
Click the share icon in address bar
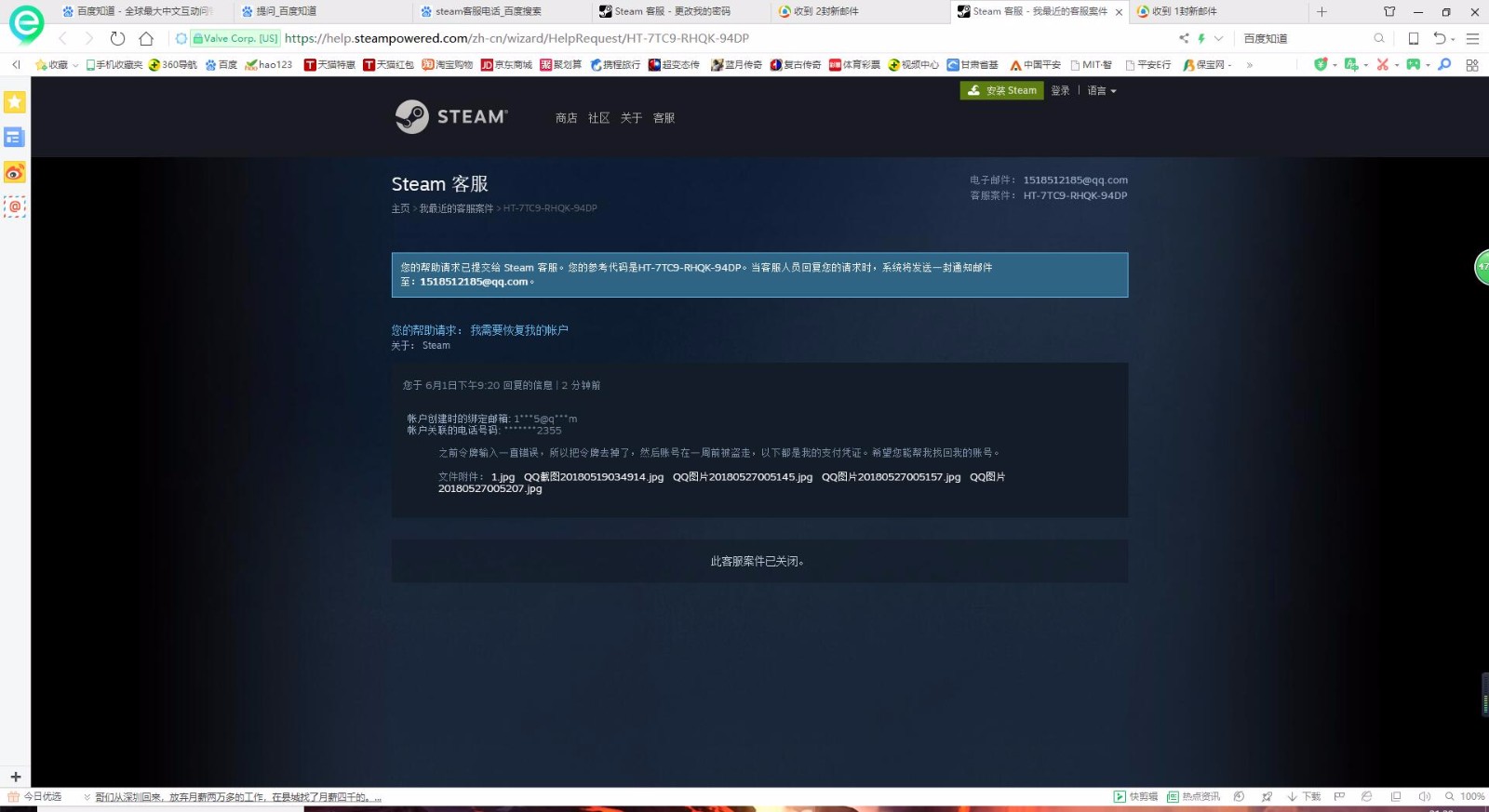tap(1184, 38)
